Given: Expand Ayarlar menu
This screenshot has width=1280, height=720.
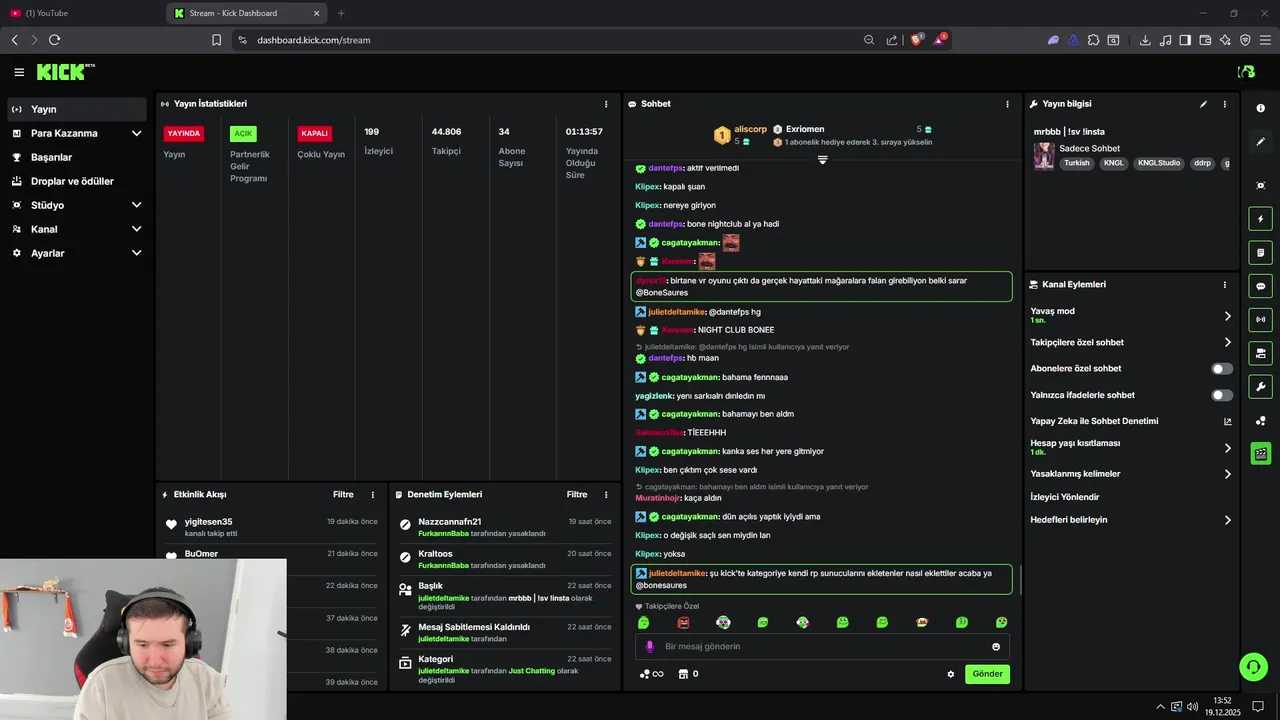Looking at the screenshot, I should [x=77, y=253].
